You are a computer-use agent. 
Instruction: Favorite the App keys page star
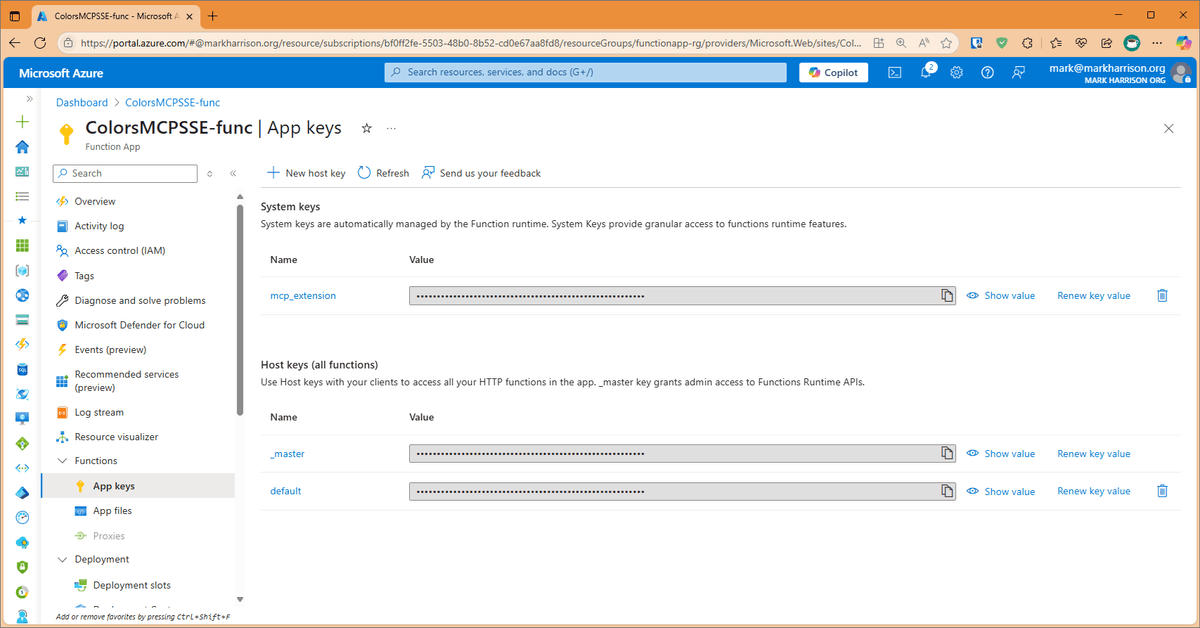coord(366,128)
